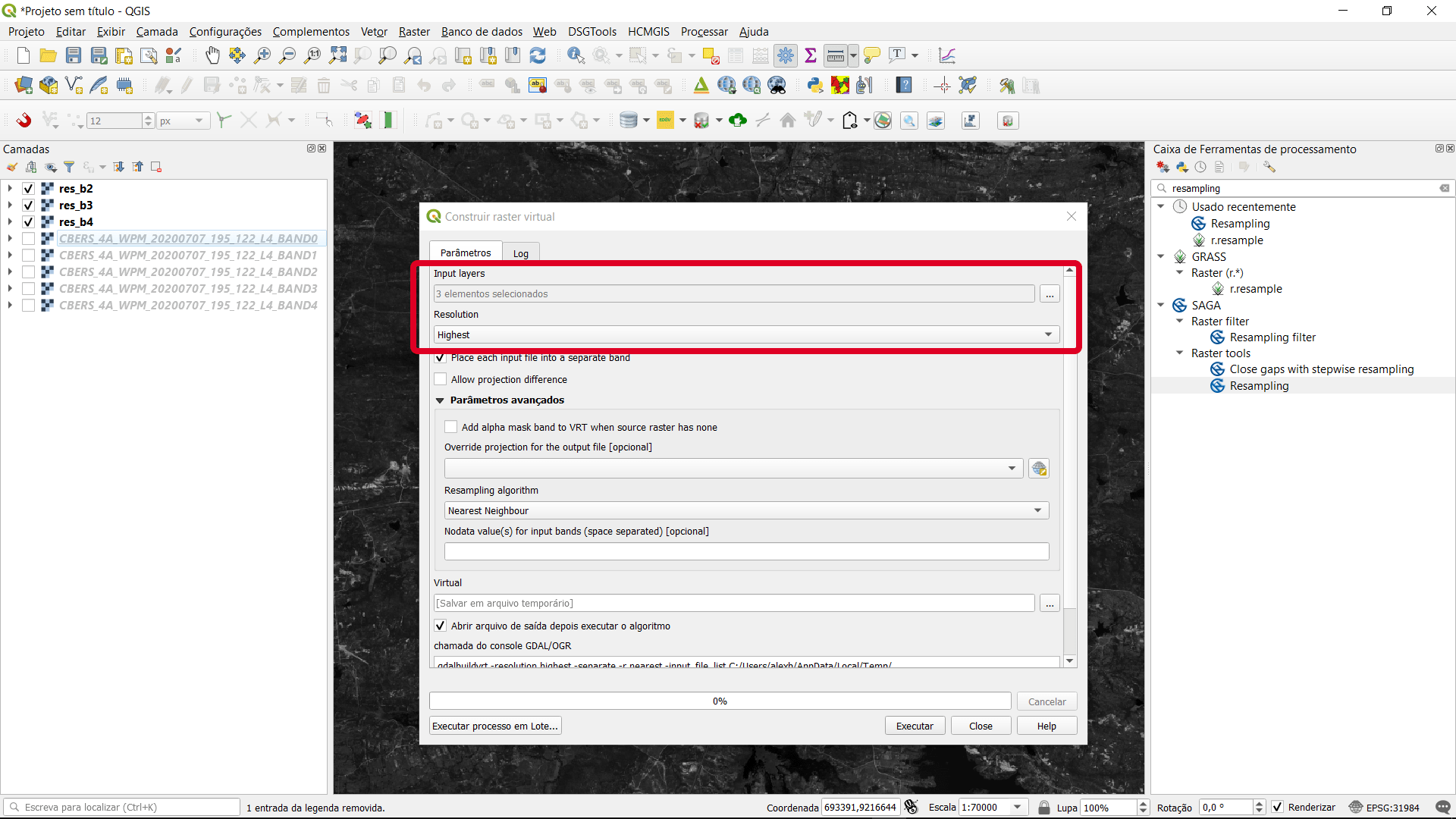Collapse the Parâmetros avançados section
This screenshot has height=819, width=1456.
440,400
